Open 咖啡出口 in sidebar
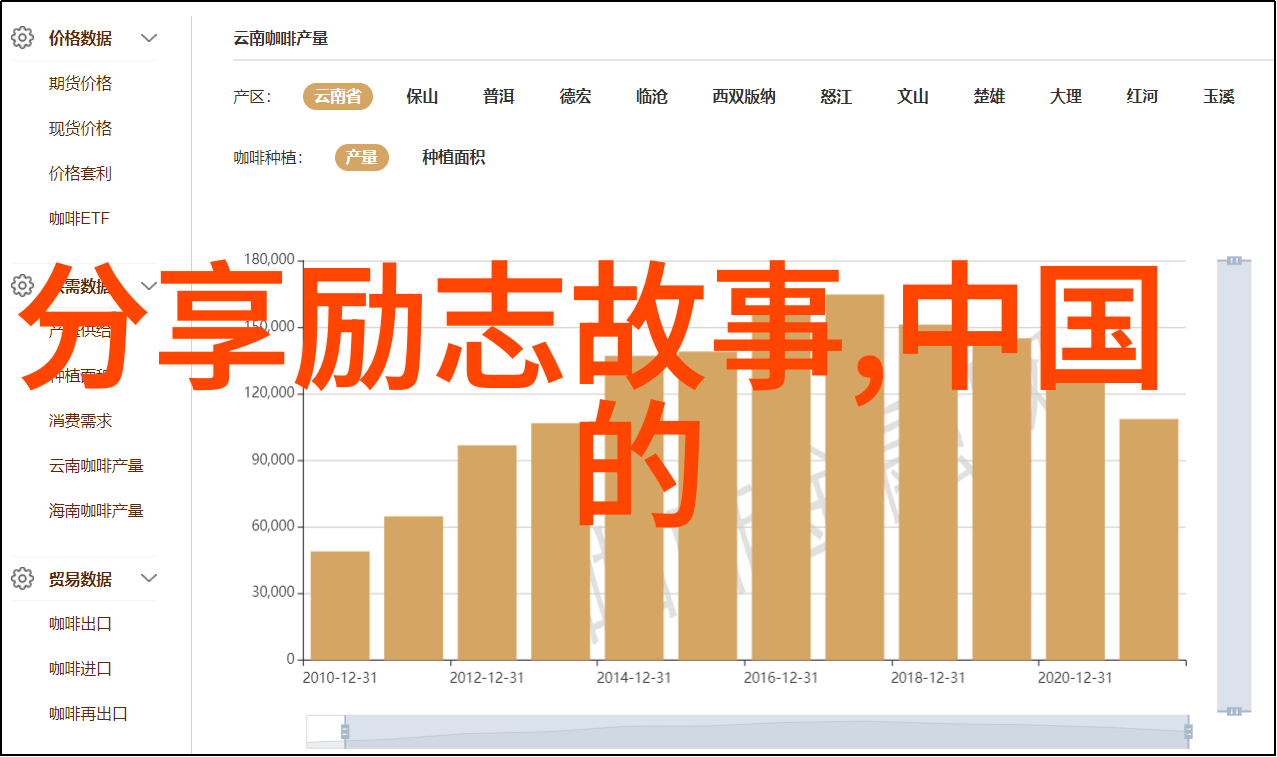The image size is (1277, 757). click(81, 624)
